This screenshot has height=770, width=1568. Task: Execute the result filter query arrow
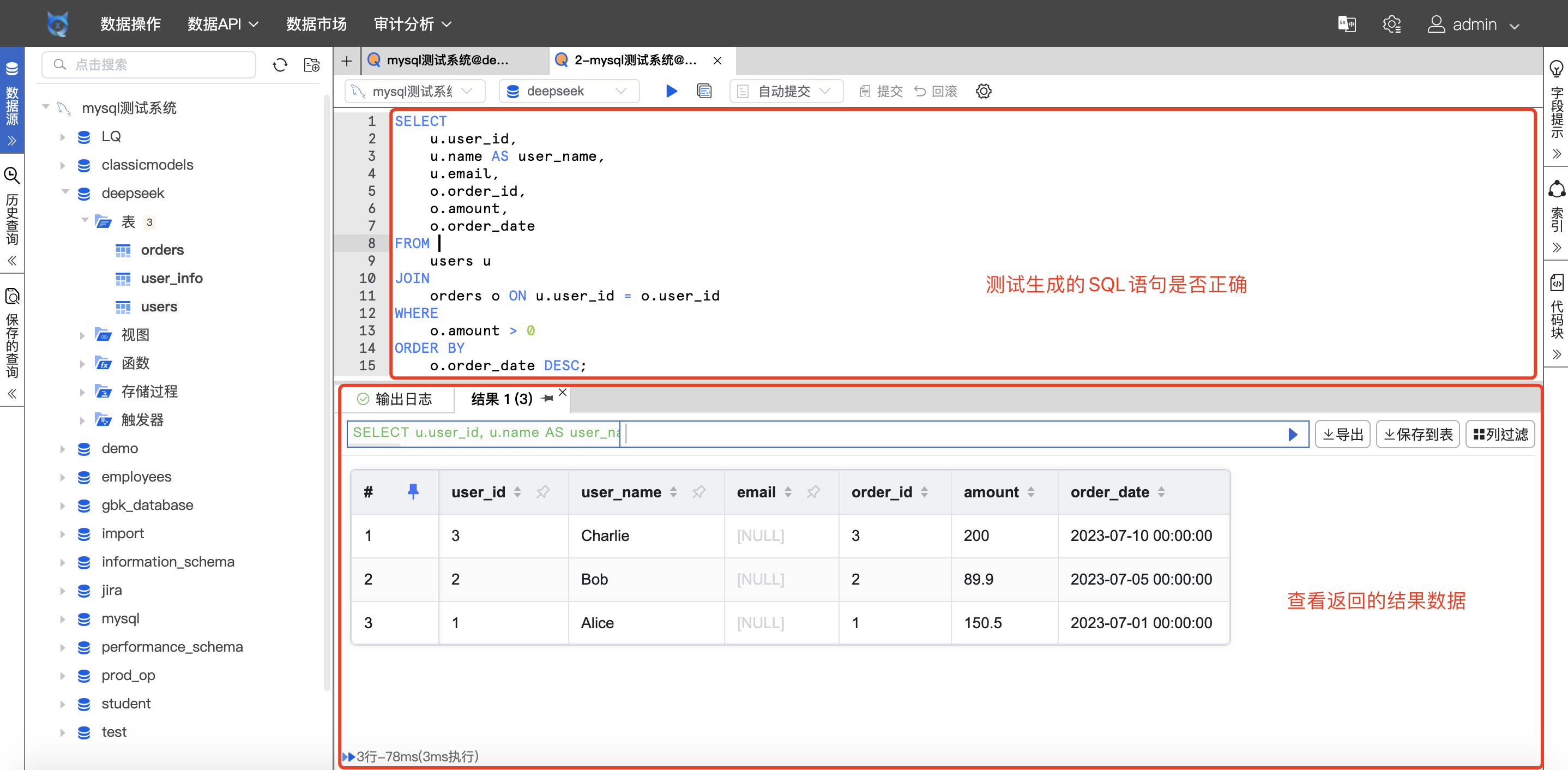click(1293, 434)
